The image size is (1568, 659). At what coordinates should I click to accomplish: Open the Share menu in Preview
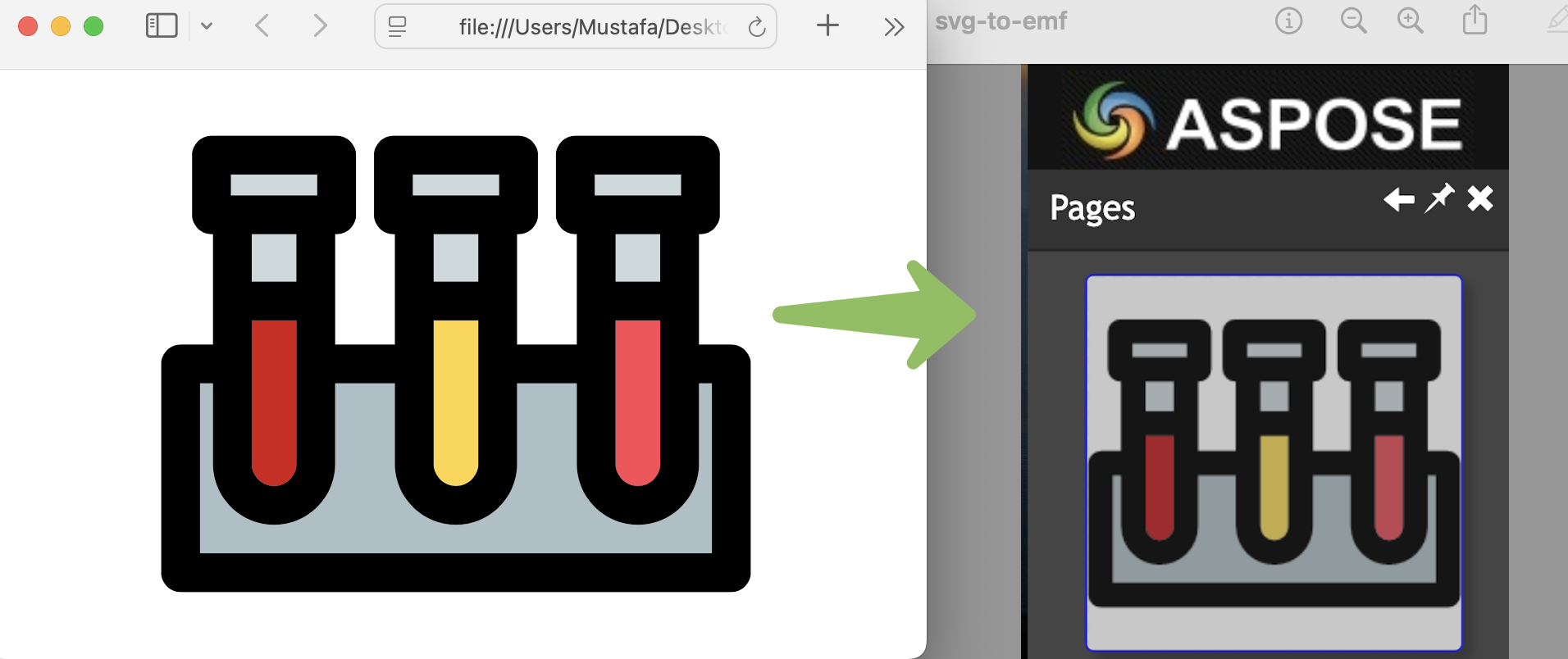click(1475, 20)
